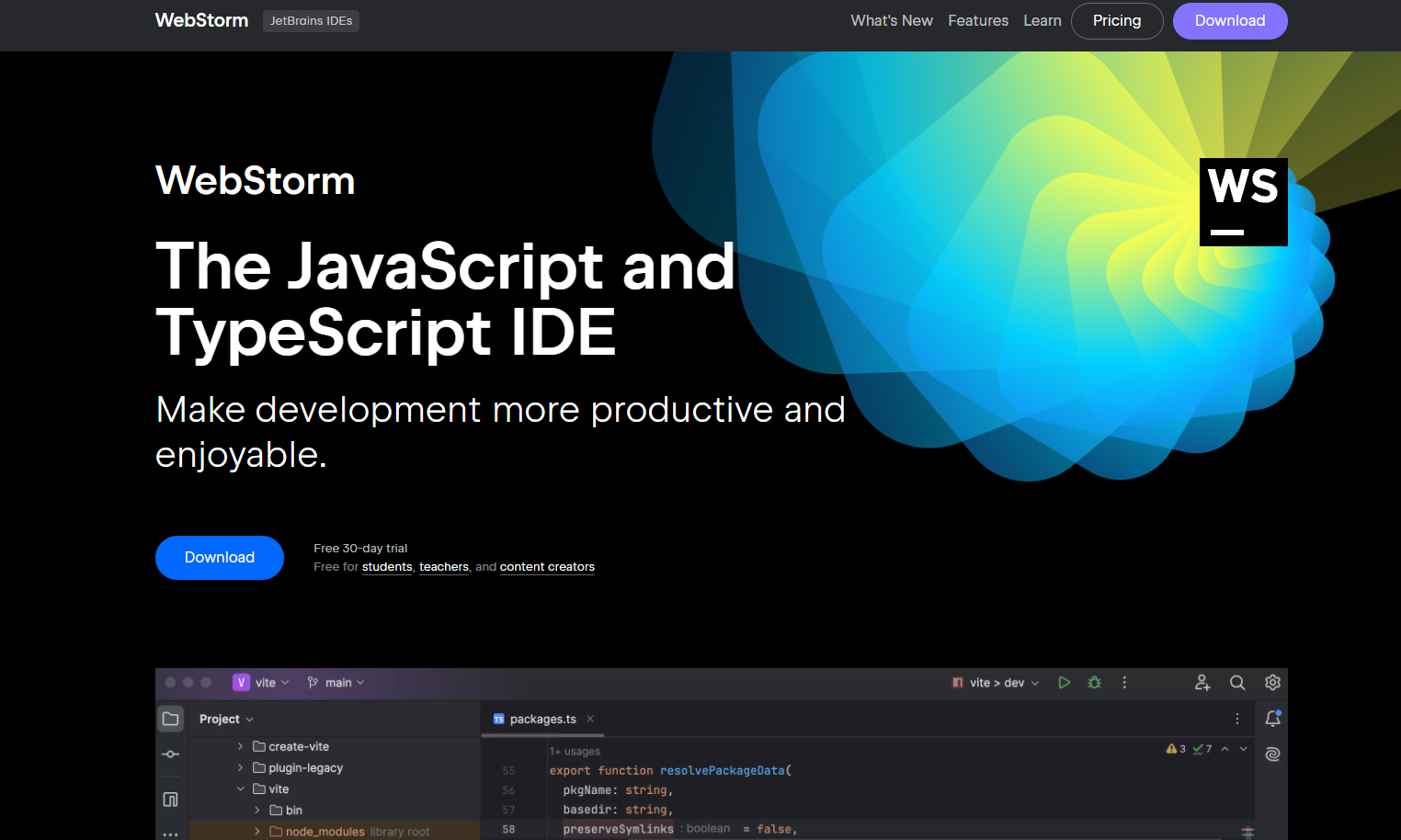Open the Search Everywhere magnifier icon
1401x840 pixels.
pos(1237,683)
